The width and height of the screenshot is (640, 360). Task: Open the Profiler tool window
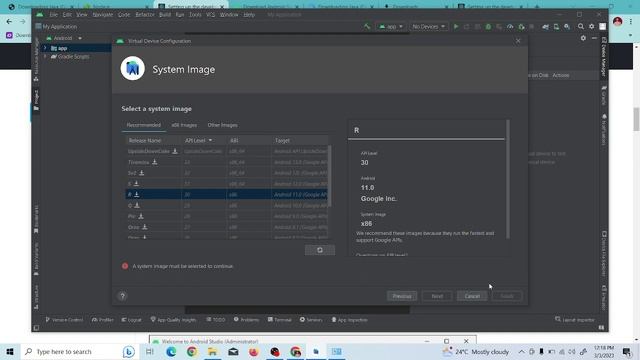click(x=102, y=320)
